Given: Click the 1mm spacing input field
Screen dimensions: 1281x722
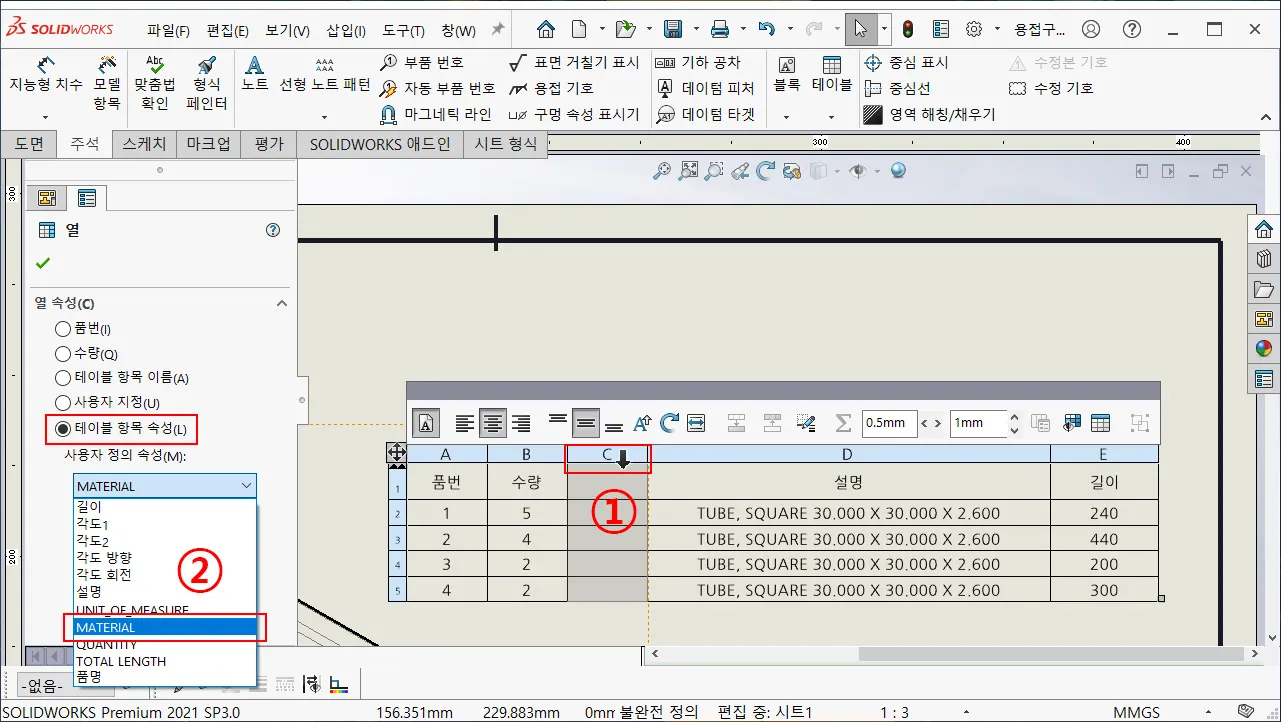Looking at the screenshot, I should 977,423.
